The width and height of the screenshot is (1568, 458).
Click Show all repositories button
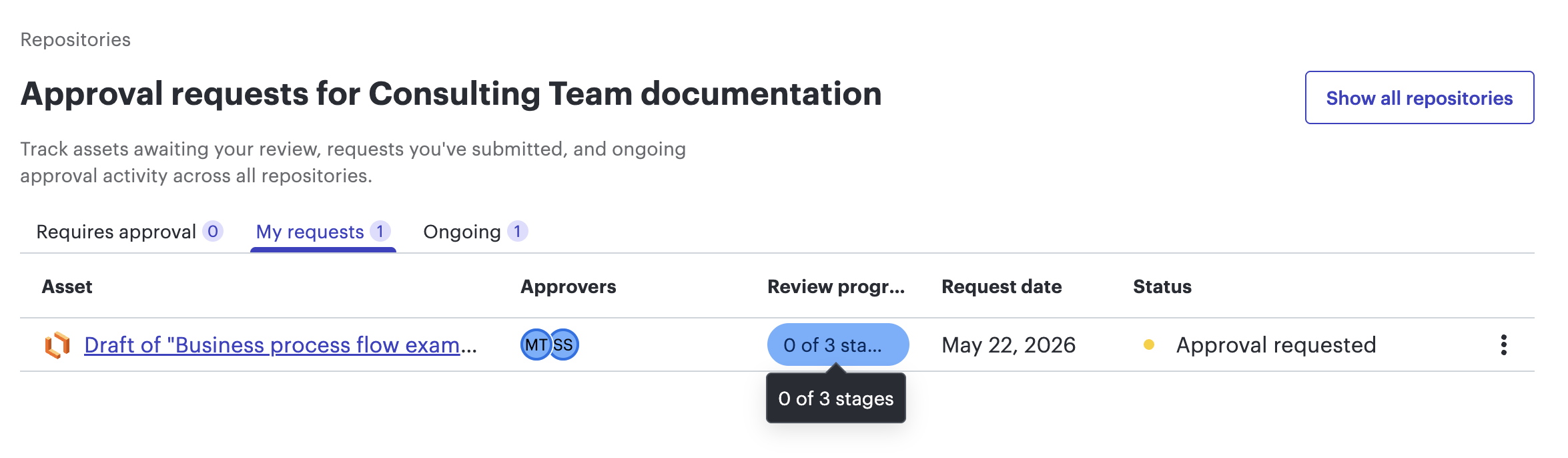1419,97
